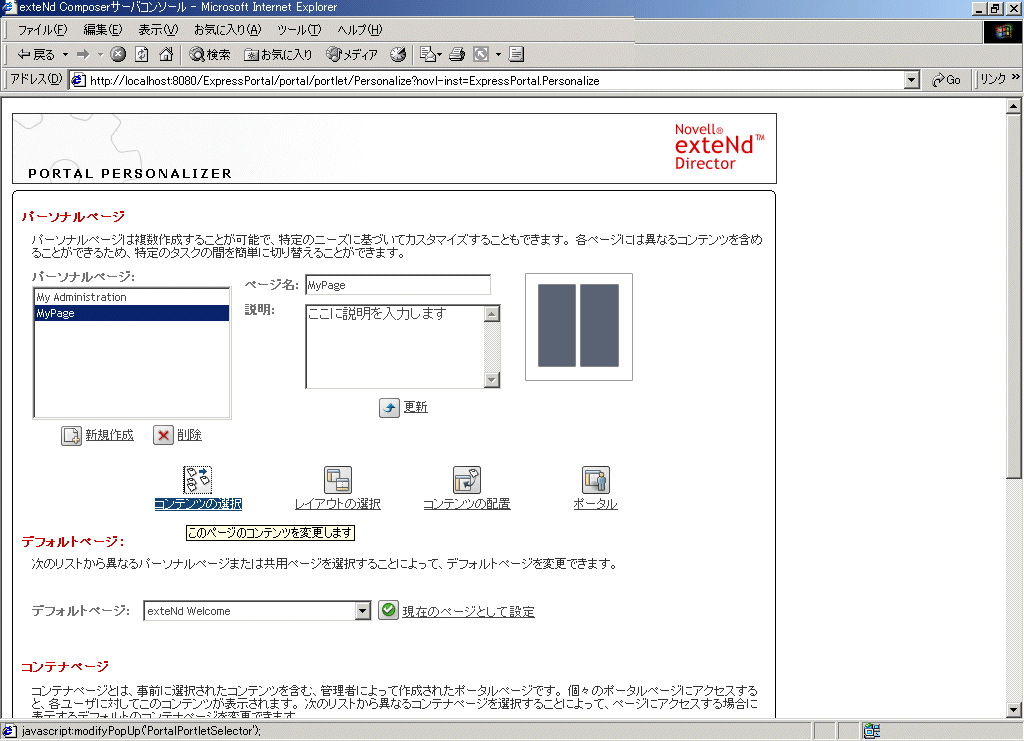Click 現在のページとして設定 link
This screenshot has height=741, width=1024.
(468, 612)
